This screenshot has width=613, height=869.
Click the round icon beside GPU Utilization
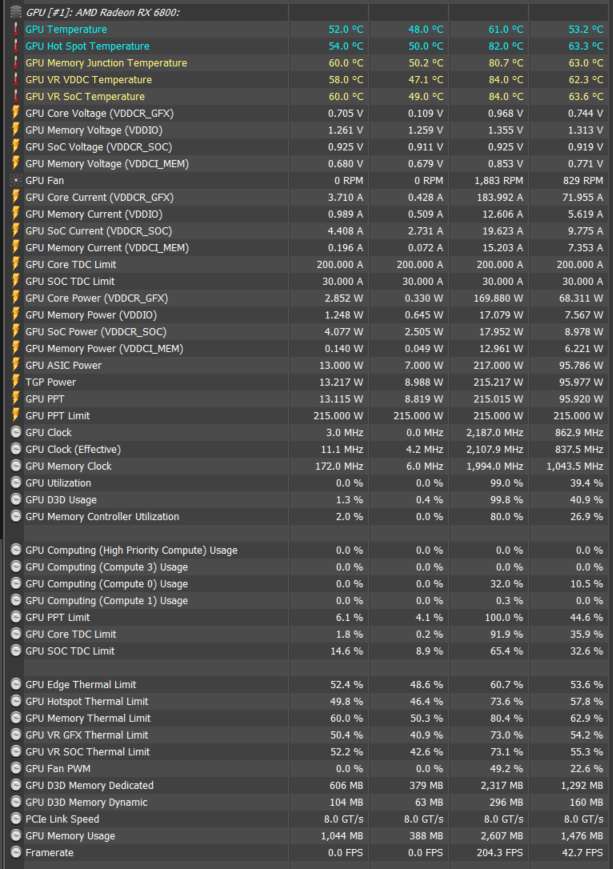16,483
